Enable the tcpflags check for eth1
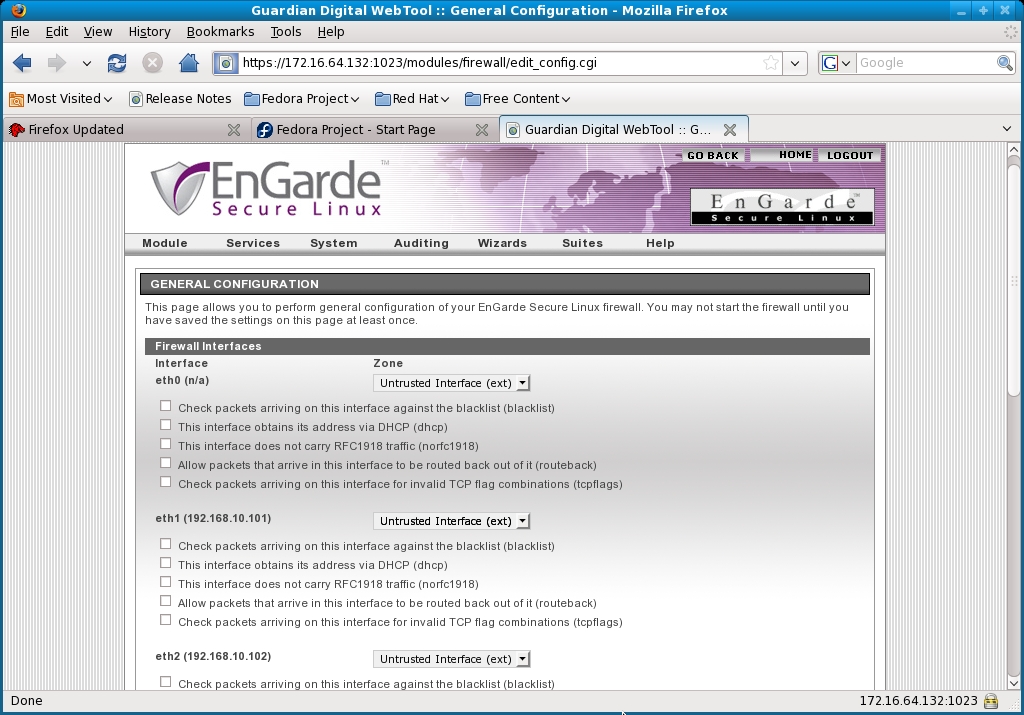This screenshot has height=715, width=1024. [165, 620]
